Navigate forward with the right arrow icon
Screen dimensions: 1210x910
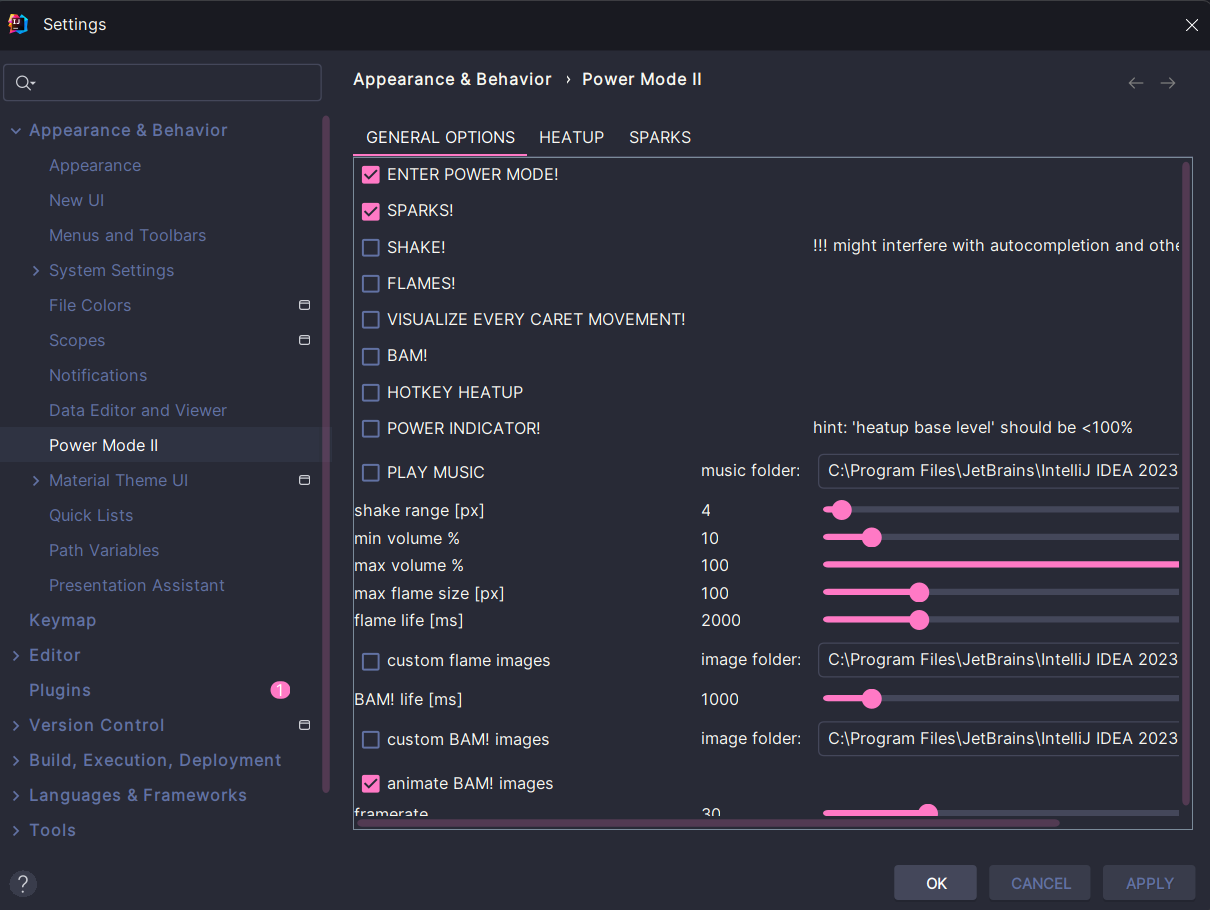point(1168,83)
